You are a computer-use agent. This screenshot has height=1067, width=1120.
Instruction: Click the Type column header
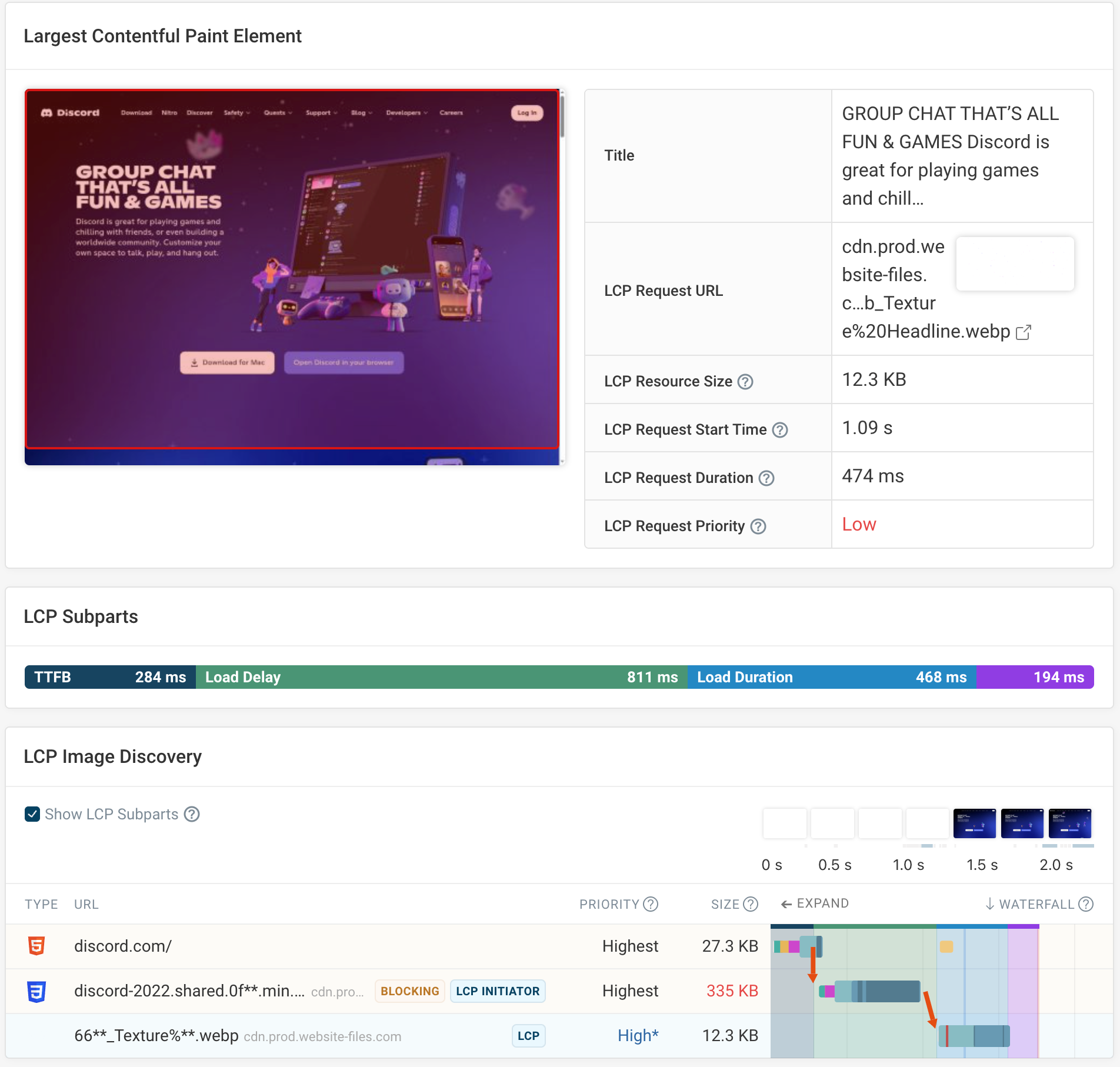click(x=41, y=904)
